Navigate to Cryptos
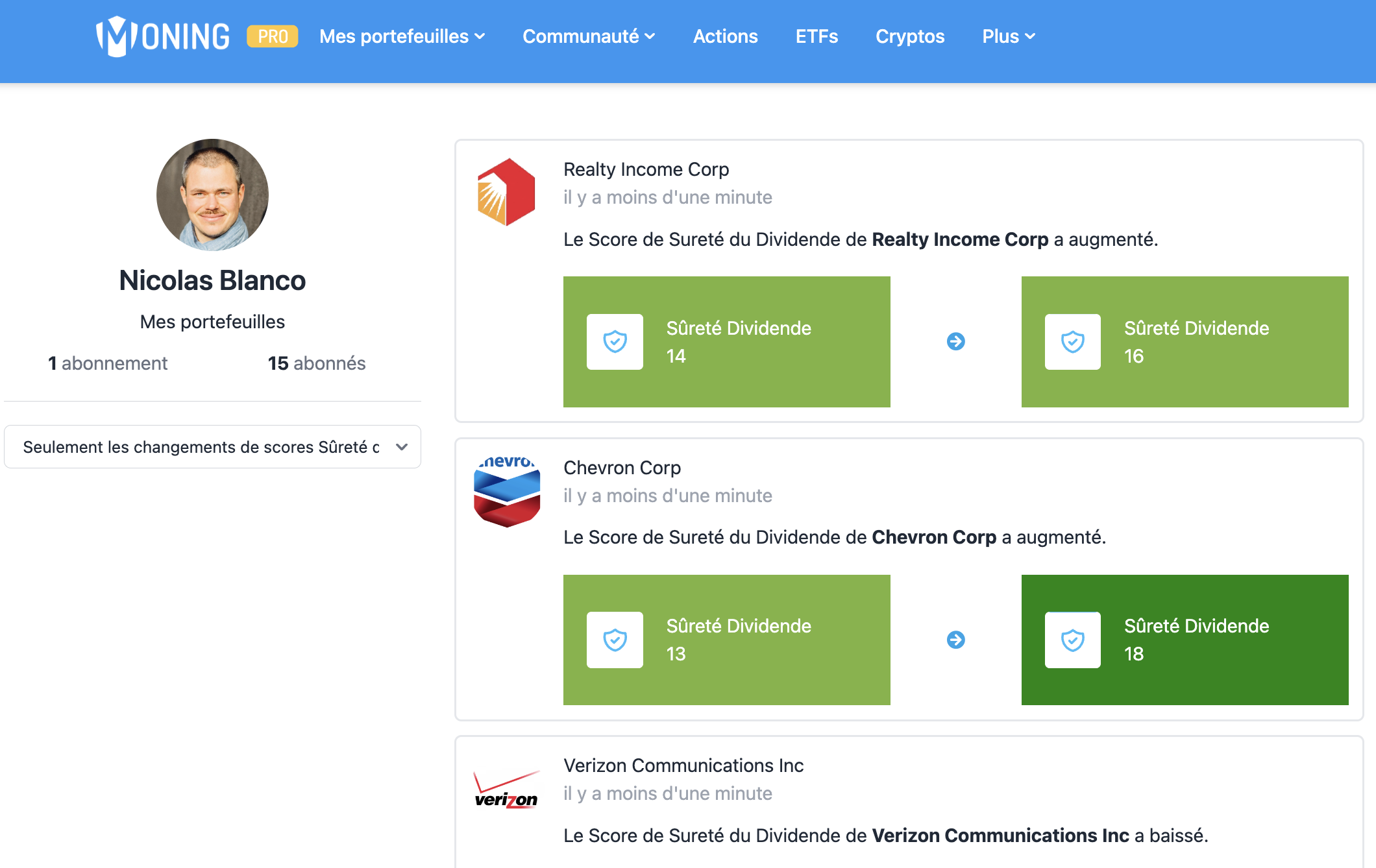 tap(910, 36)
